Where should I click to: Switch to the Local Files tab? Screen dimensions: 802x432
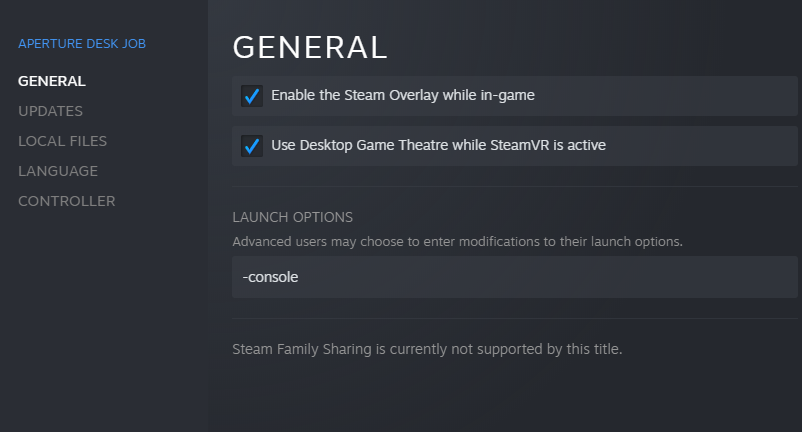(x=62, y=141)
